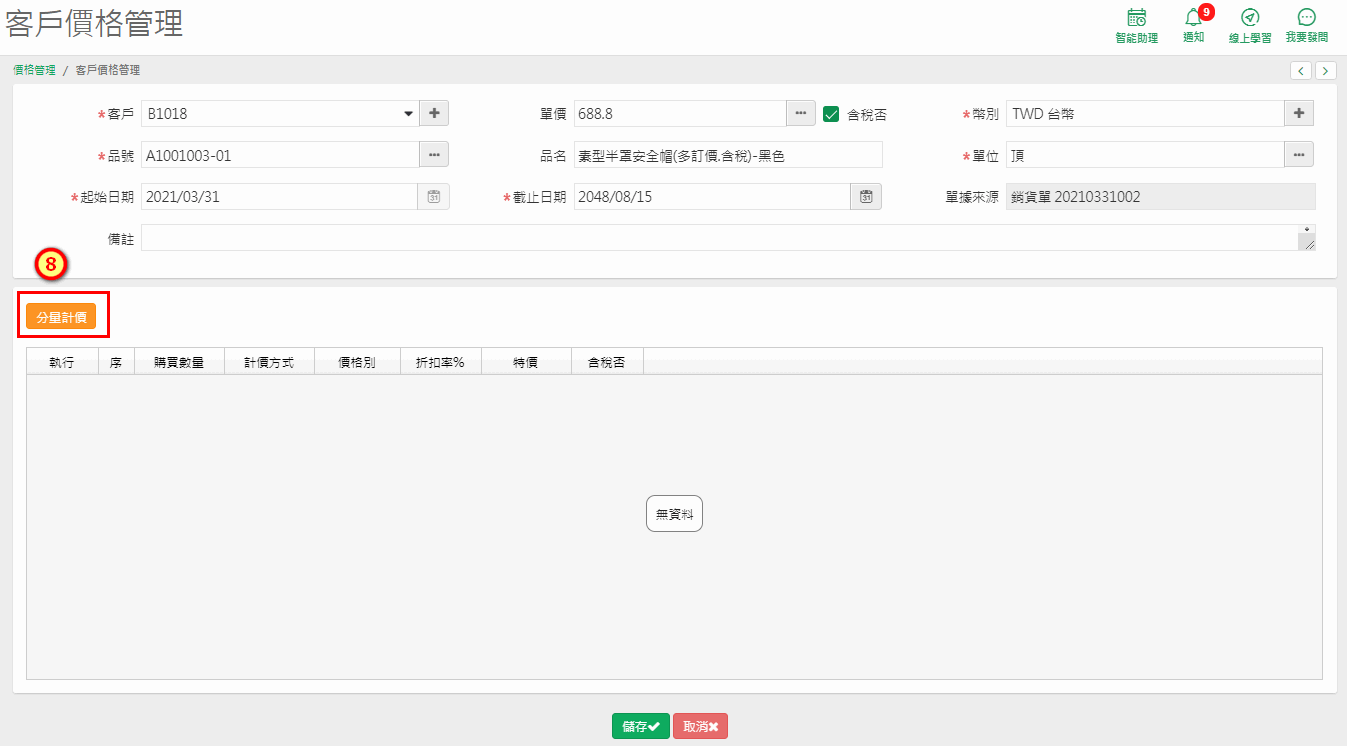Open lookup ellipsis beside 品號 field
The width and height of the screenshot is (1347, 746).
point(434,154)
